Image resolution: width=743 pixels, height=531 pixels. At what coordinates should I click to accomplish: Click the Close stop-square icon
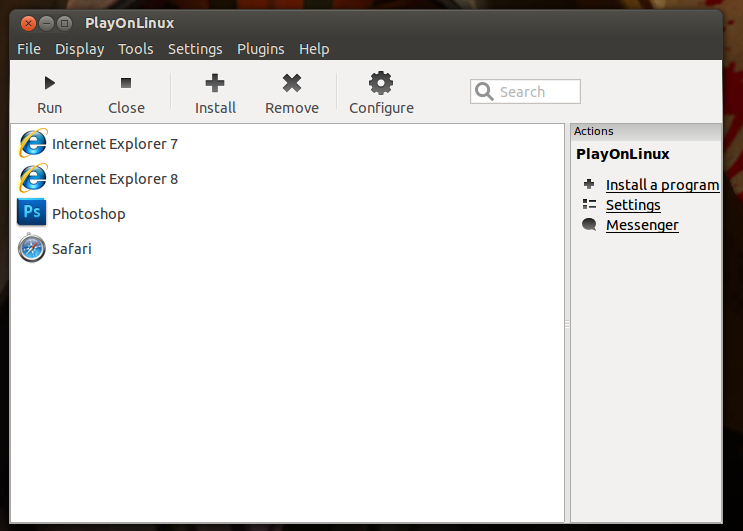pos(126,83)
